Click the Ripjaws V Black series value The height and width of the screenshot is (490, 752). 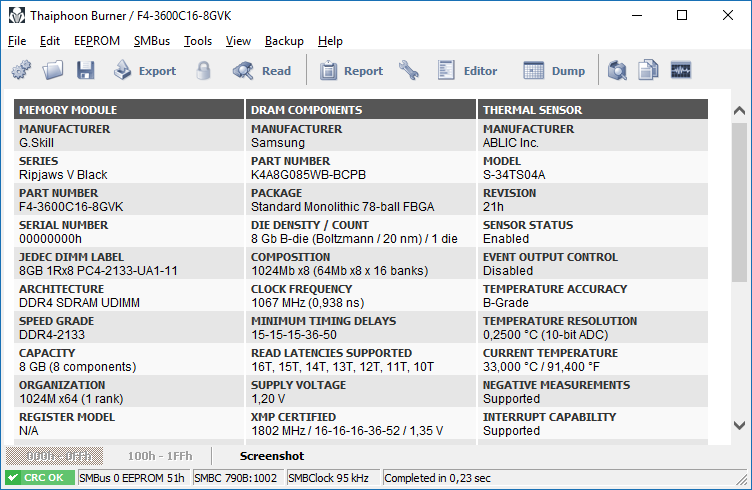coord(63,175)
